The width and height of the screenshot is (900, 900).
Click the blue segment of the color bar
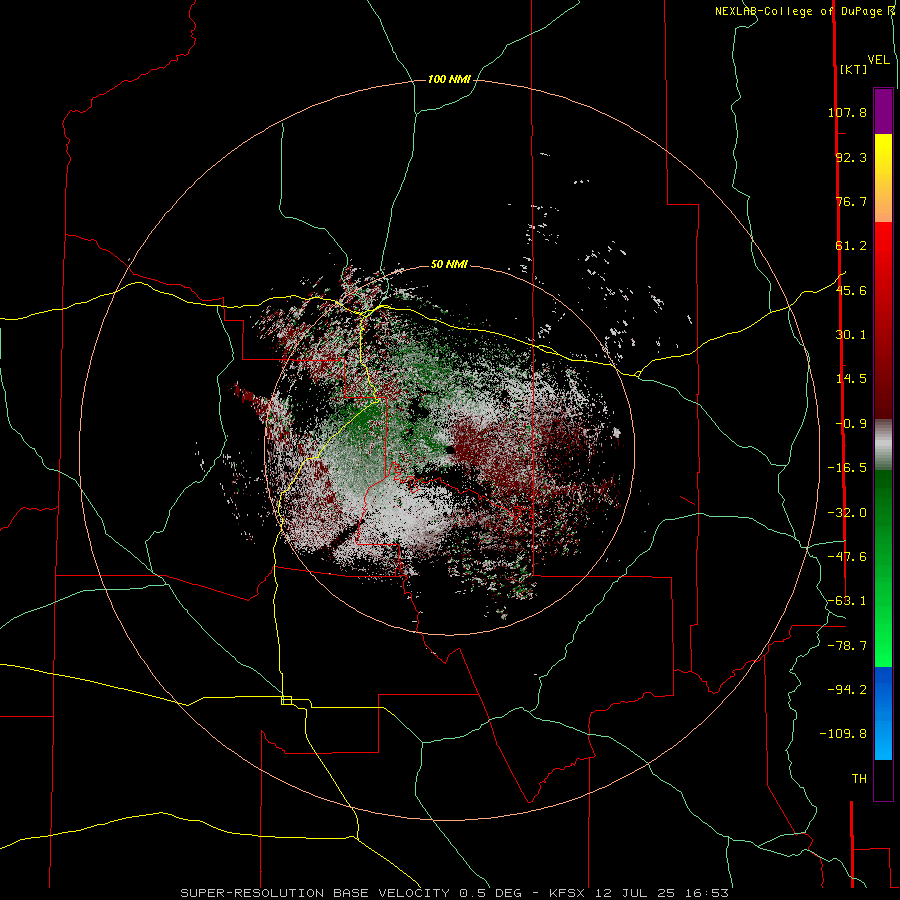pos(883,713)
